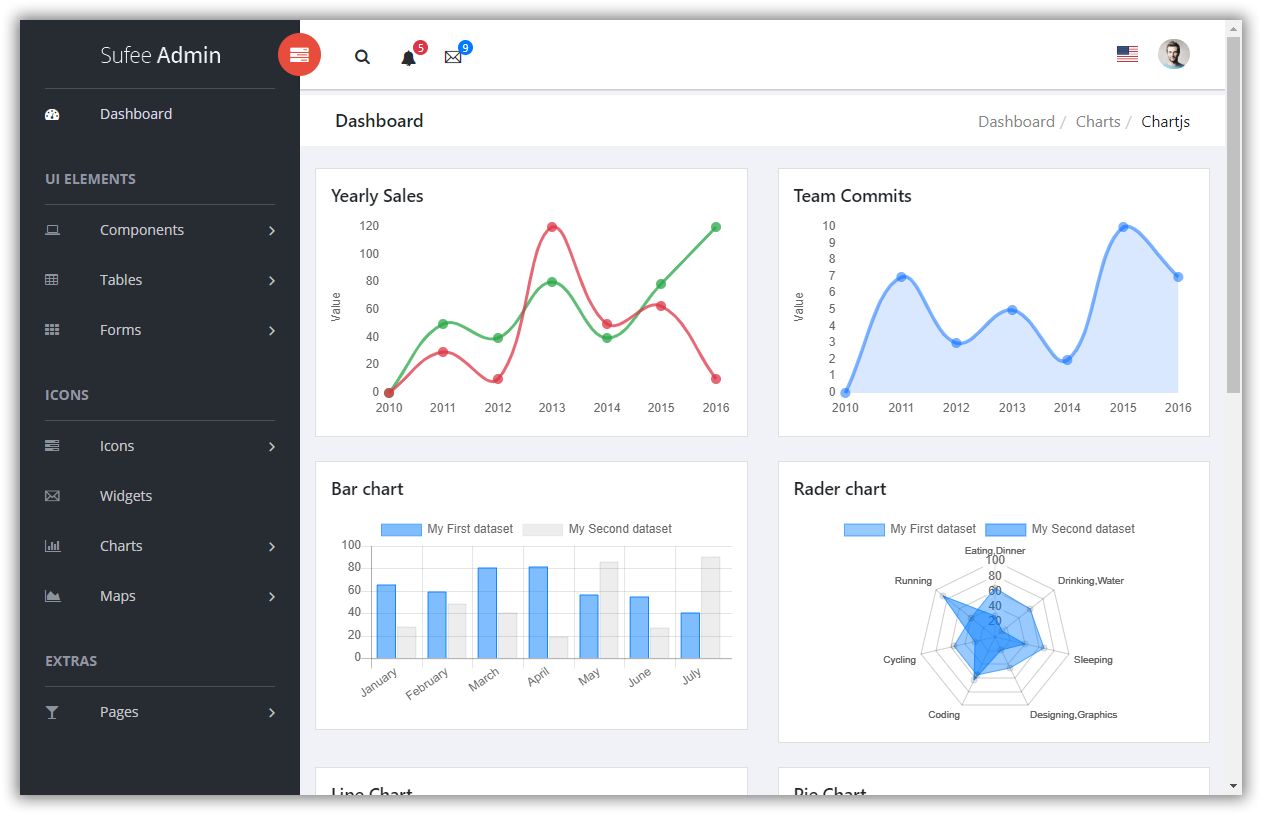Open the user profile avatar

[1173, 54]
